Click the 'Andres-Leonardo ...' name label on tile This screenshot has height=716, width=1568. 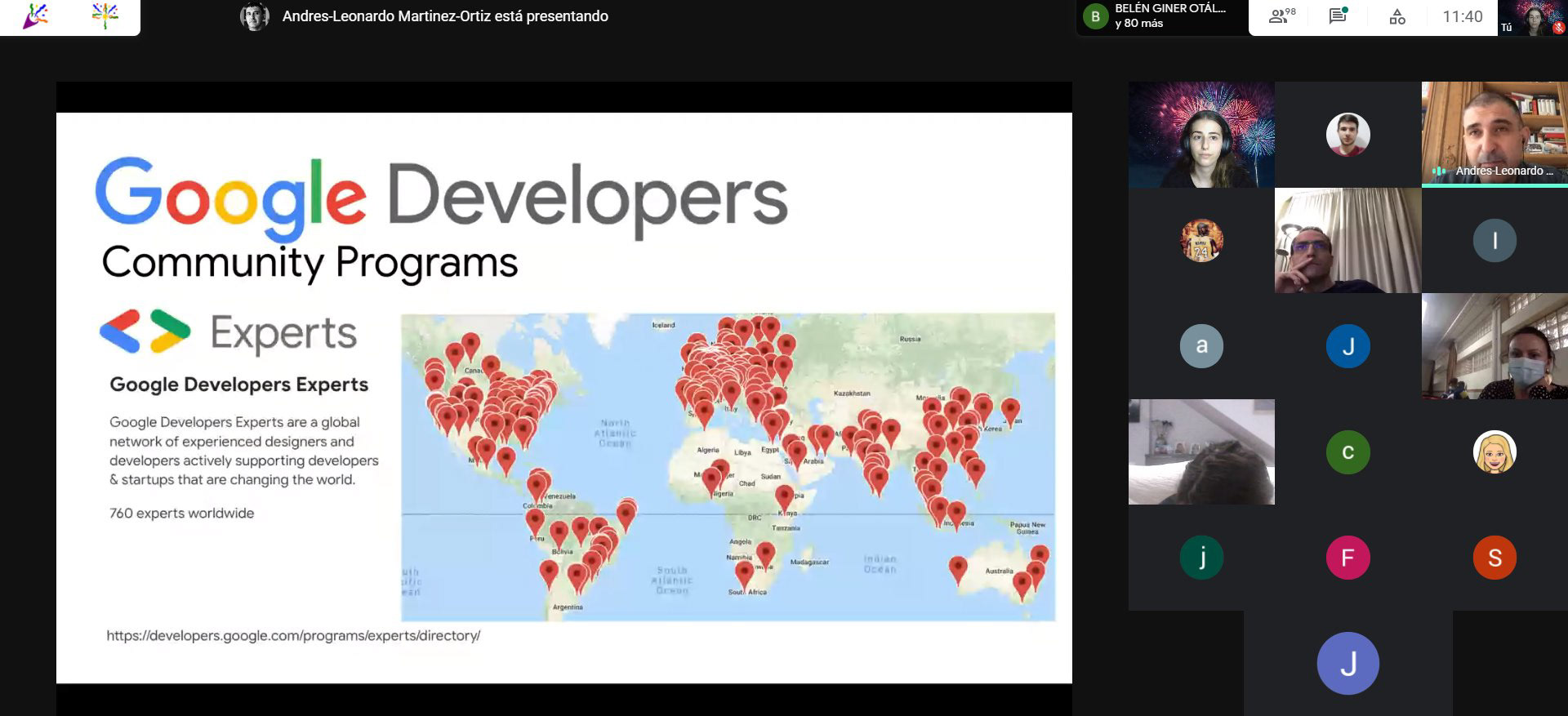point(1503,171)
